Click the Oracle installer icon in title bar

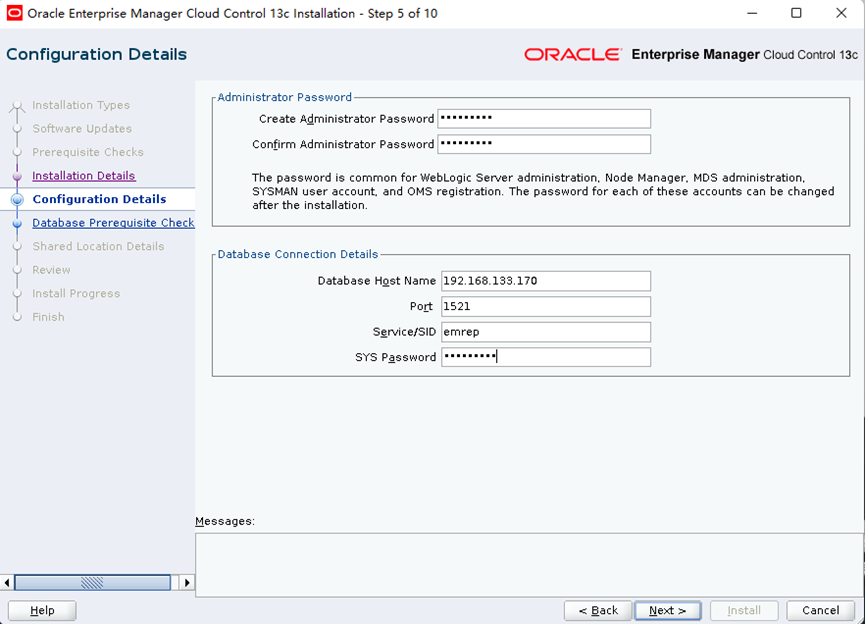[x=14, y=13]
